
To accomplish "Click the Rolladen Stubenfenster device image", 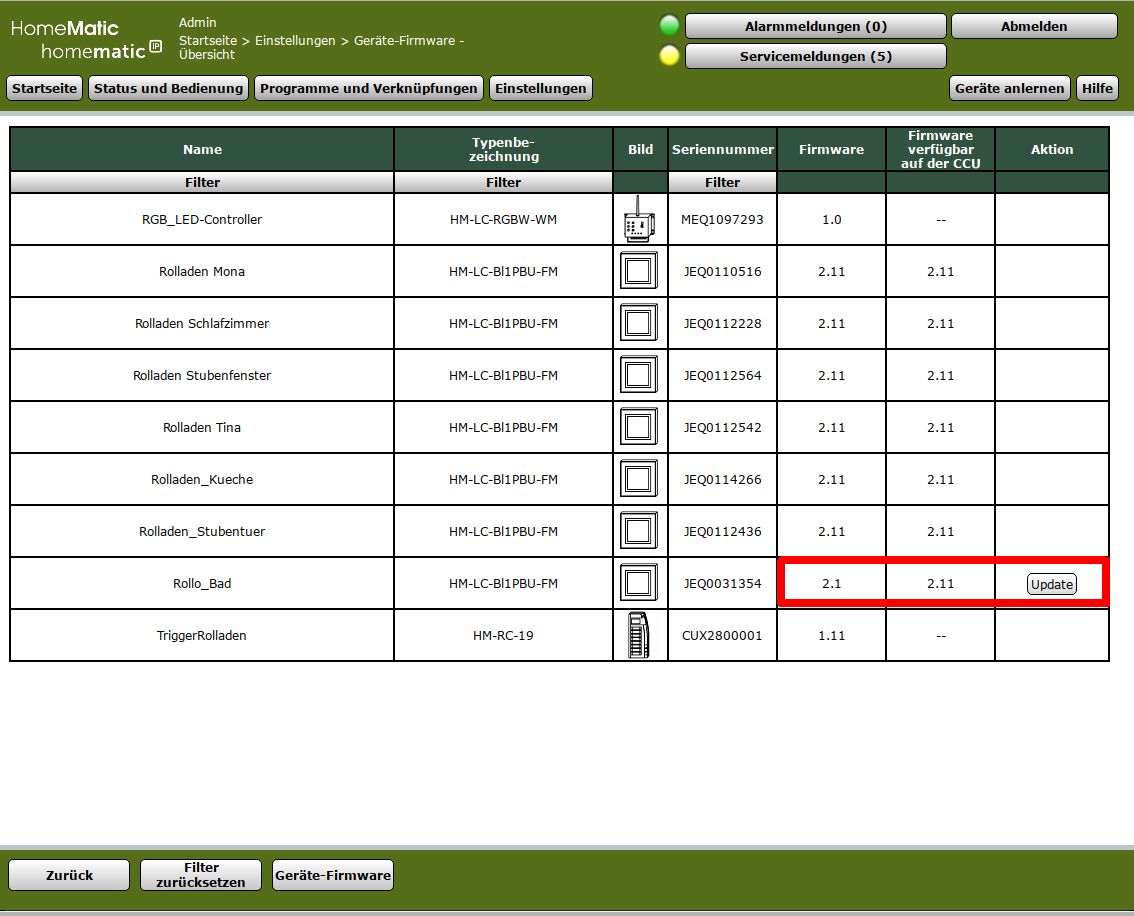I will pos(639,375).
